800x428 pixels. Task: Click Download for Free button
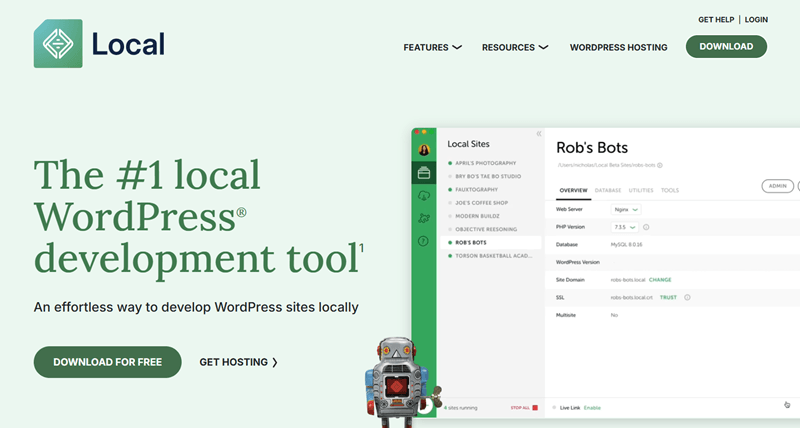(x=108, y=362)
